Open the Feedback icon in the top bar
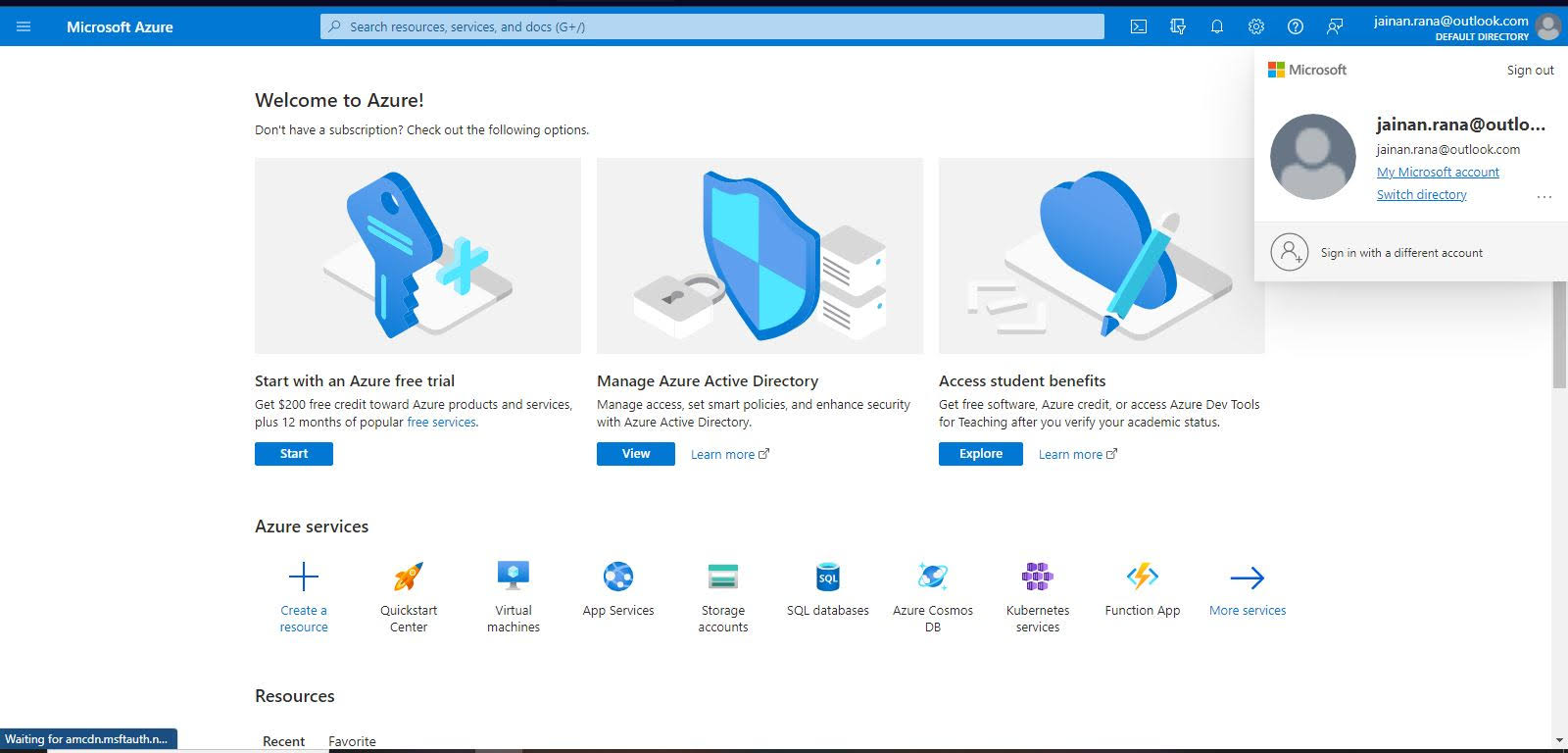Image resolution: width=1568 pixels, height=753 pixels. click(x=1335, y=26)
